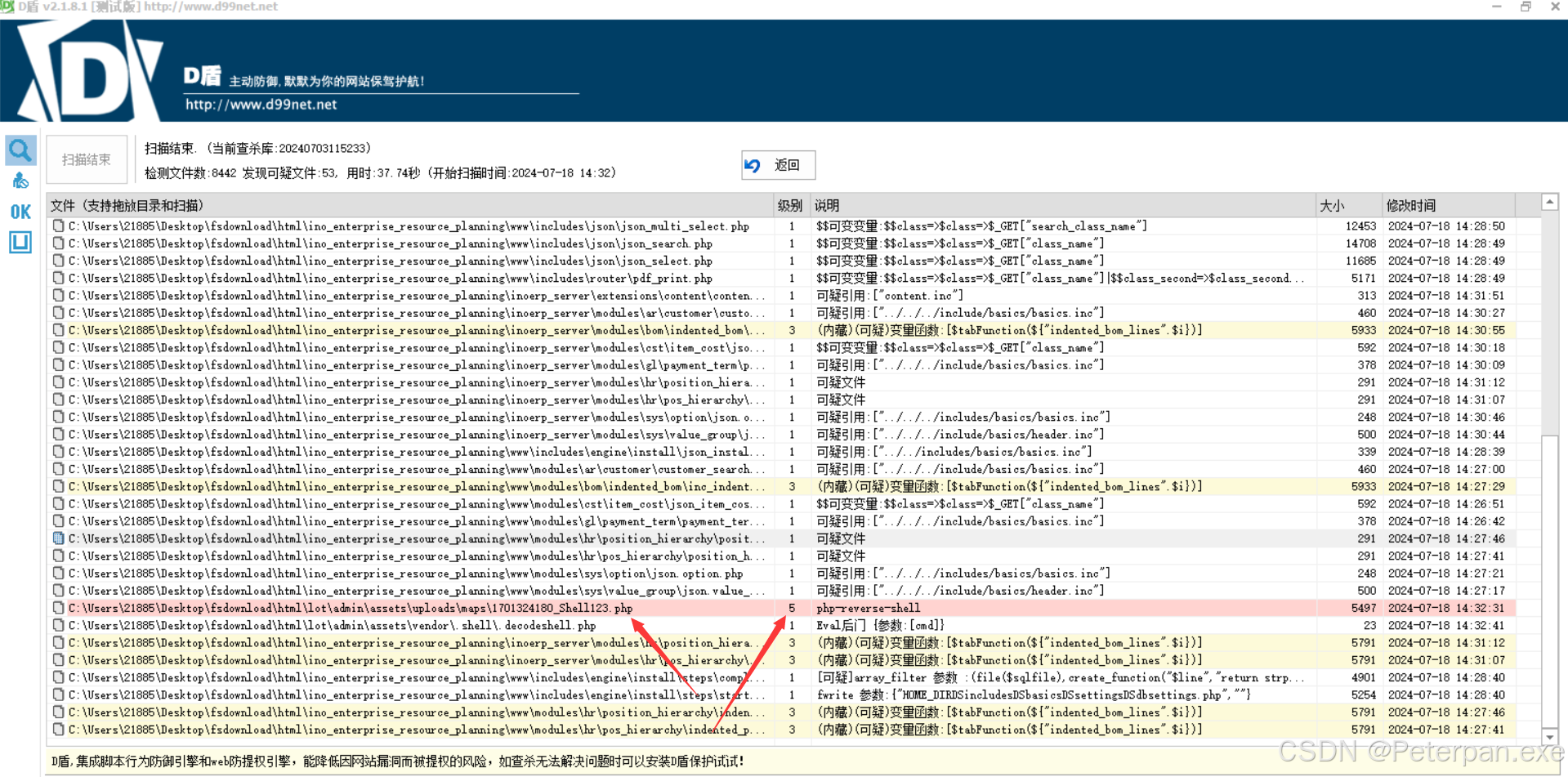Viewport: 1568px width, 777px height.
Task: Click file icon of json_search.php row
Action: pos(58,243)
